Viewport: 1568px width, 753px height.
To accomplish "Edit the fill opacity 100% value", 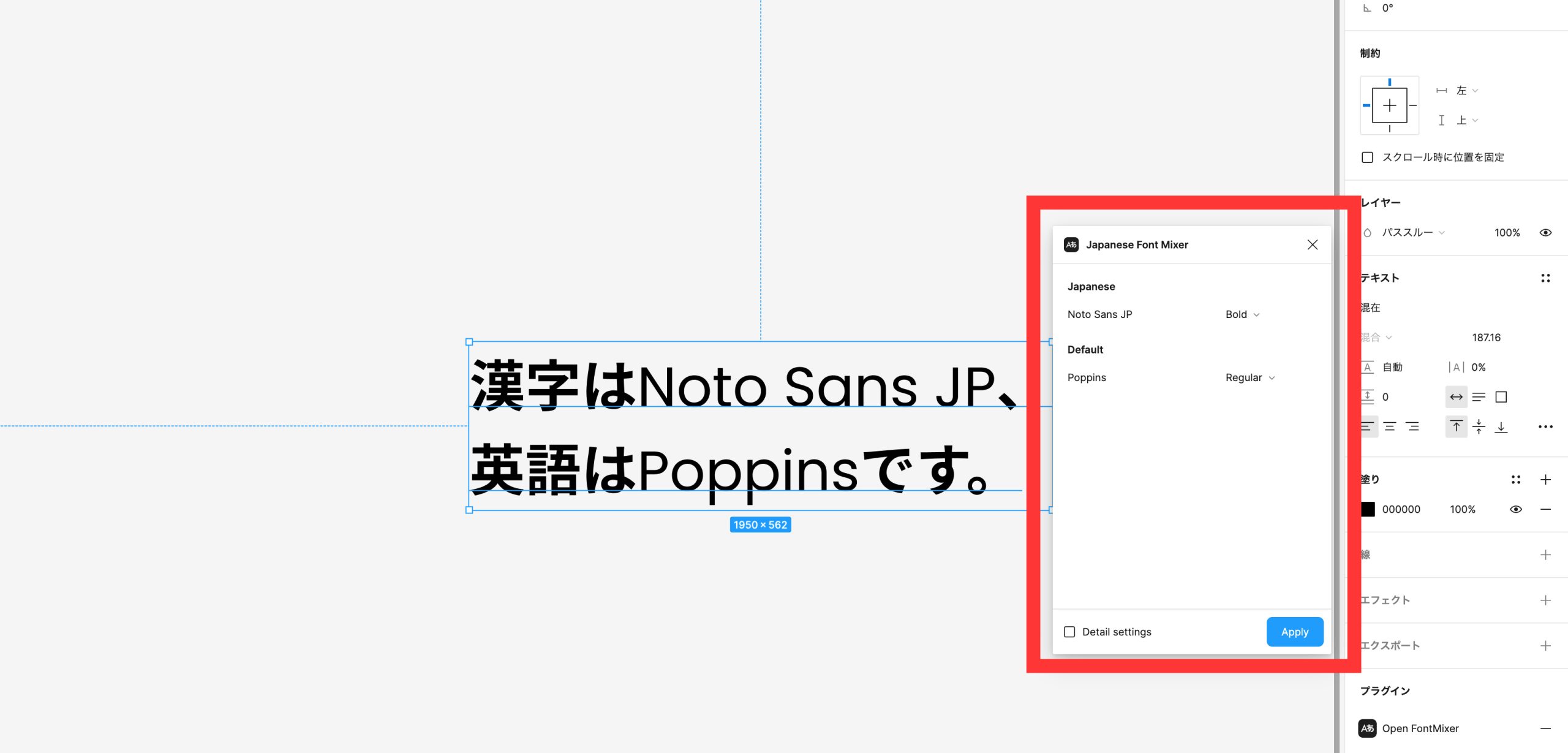I will point(1463,509).
